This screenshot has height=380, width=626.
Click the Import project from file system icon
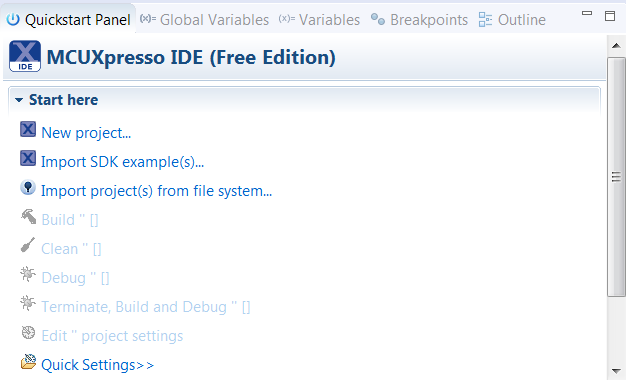tap(28, 188)
